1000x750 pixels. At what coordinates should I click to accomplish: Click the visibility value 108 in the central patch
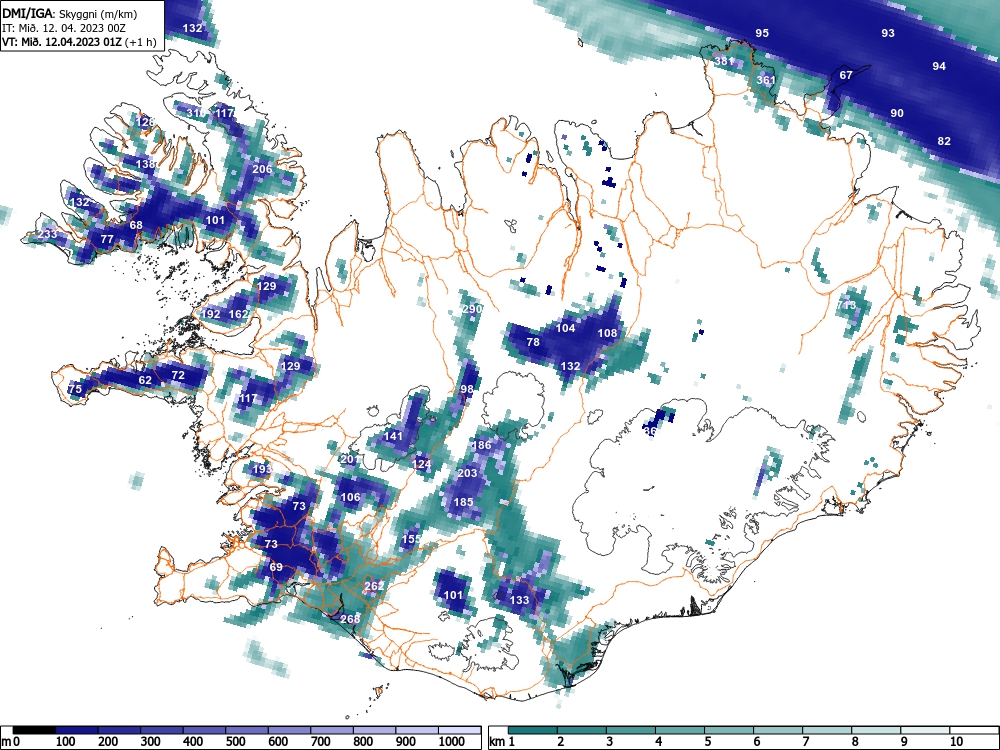point(607,333)
